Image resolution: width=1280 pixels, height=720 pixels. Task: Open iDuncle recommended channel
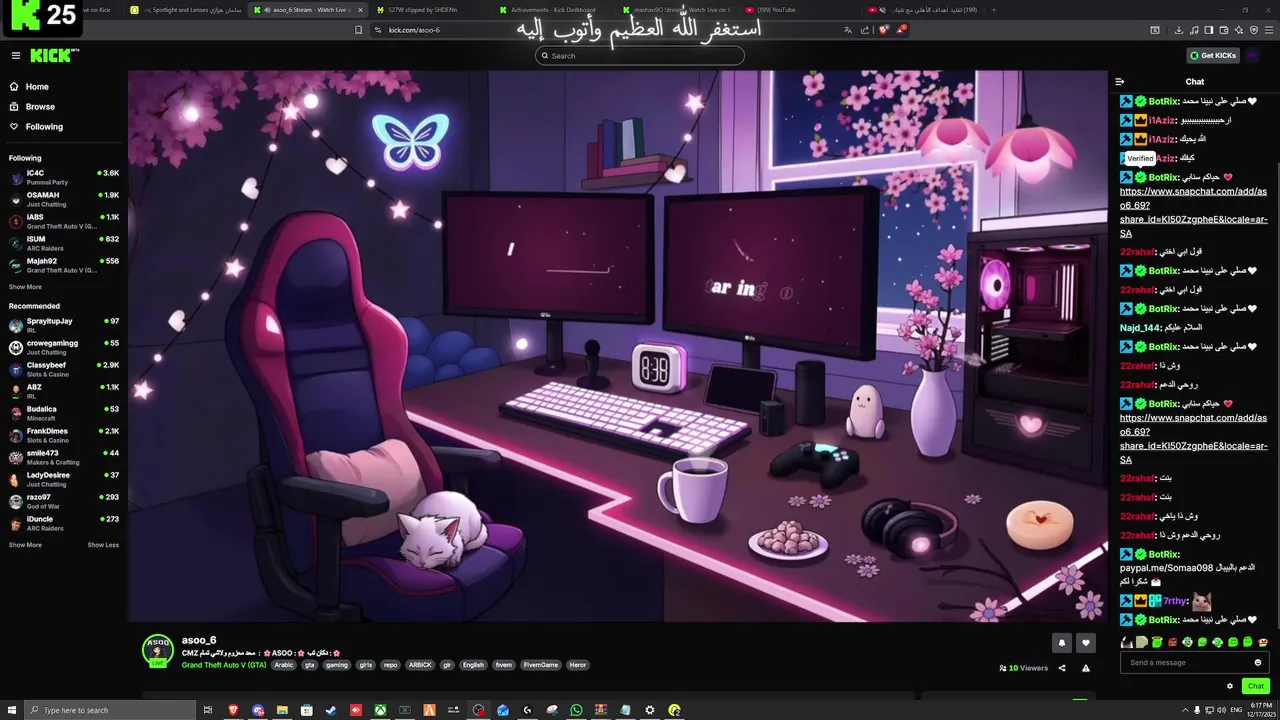(64, 523)
